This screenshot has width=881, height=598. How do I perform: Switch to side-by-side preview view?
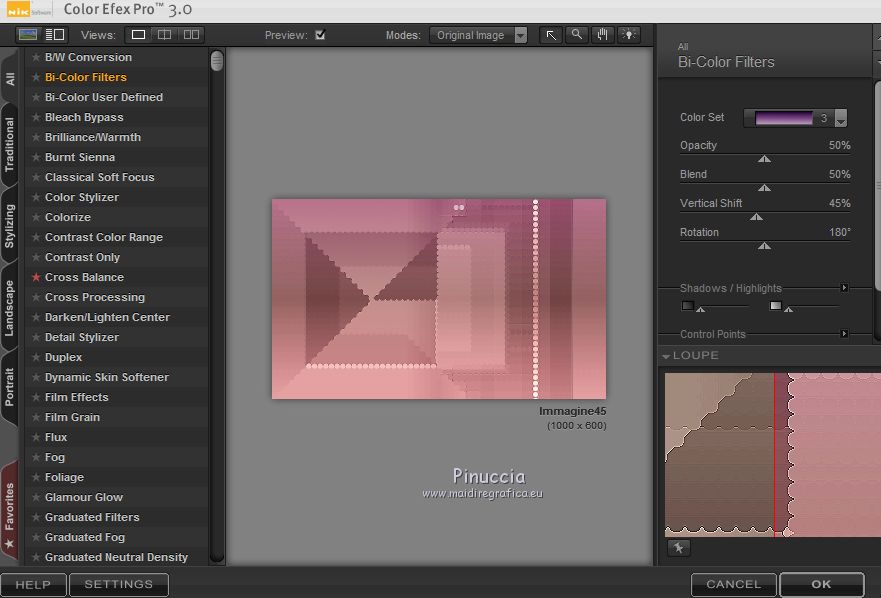pos(191,35)
